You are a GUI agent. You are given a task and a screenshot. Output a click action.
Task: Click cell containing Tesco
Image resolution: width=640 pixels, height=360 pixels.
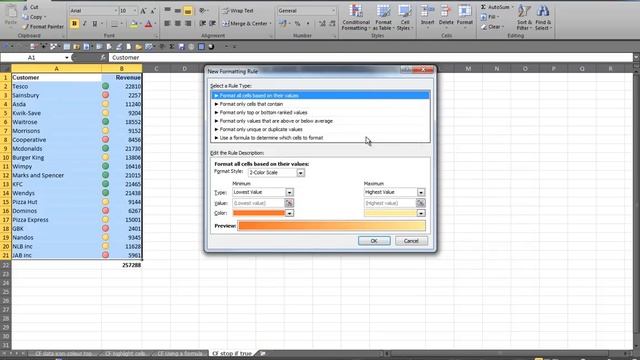[56, 87]
